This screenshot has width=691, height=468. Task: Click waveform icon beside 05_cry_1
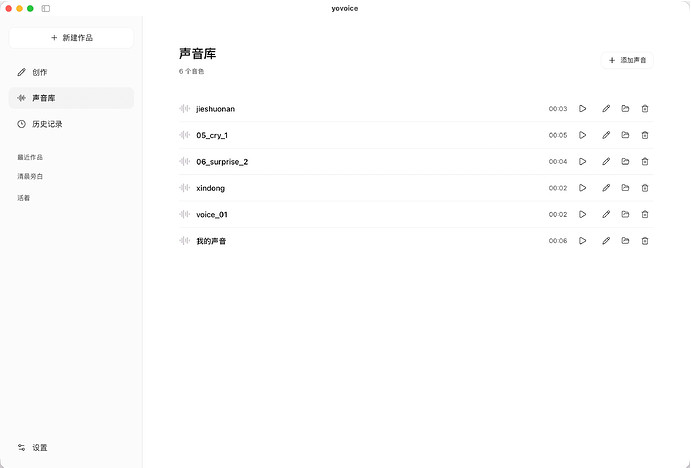click(x=184, y=135)
